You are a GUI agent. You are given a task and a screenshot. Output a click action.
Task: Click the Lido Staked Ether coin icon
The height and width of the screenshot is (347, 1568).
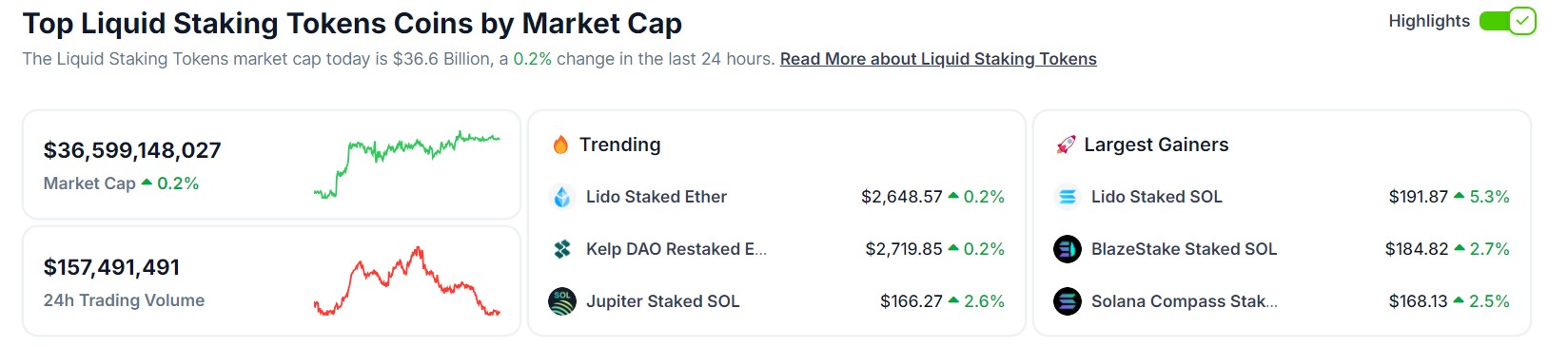pyautogui.click(x=562, y=197)
